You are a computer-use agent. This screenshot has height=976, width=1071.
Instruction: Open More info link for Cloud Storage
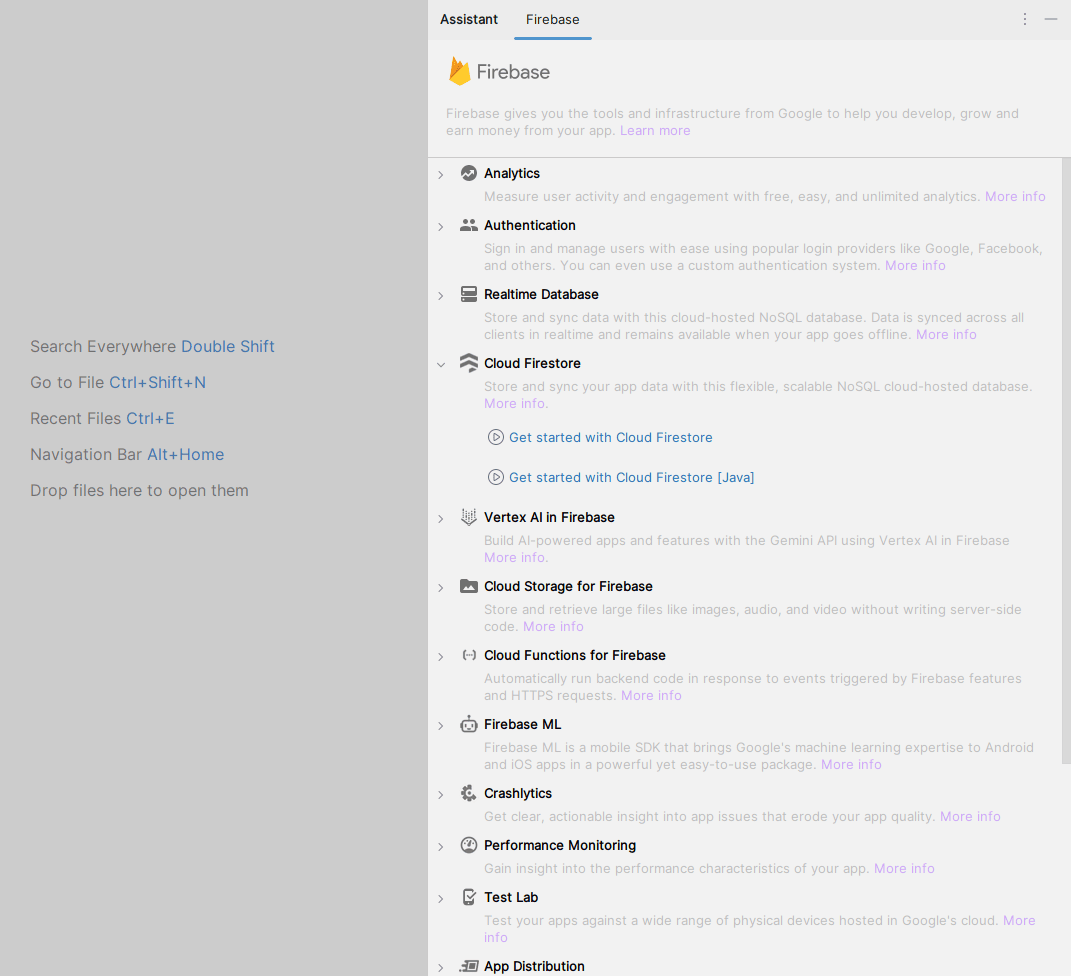(x=553, y=626)
